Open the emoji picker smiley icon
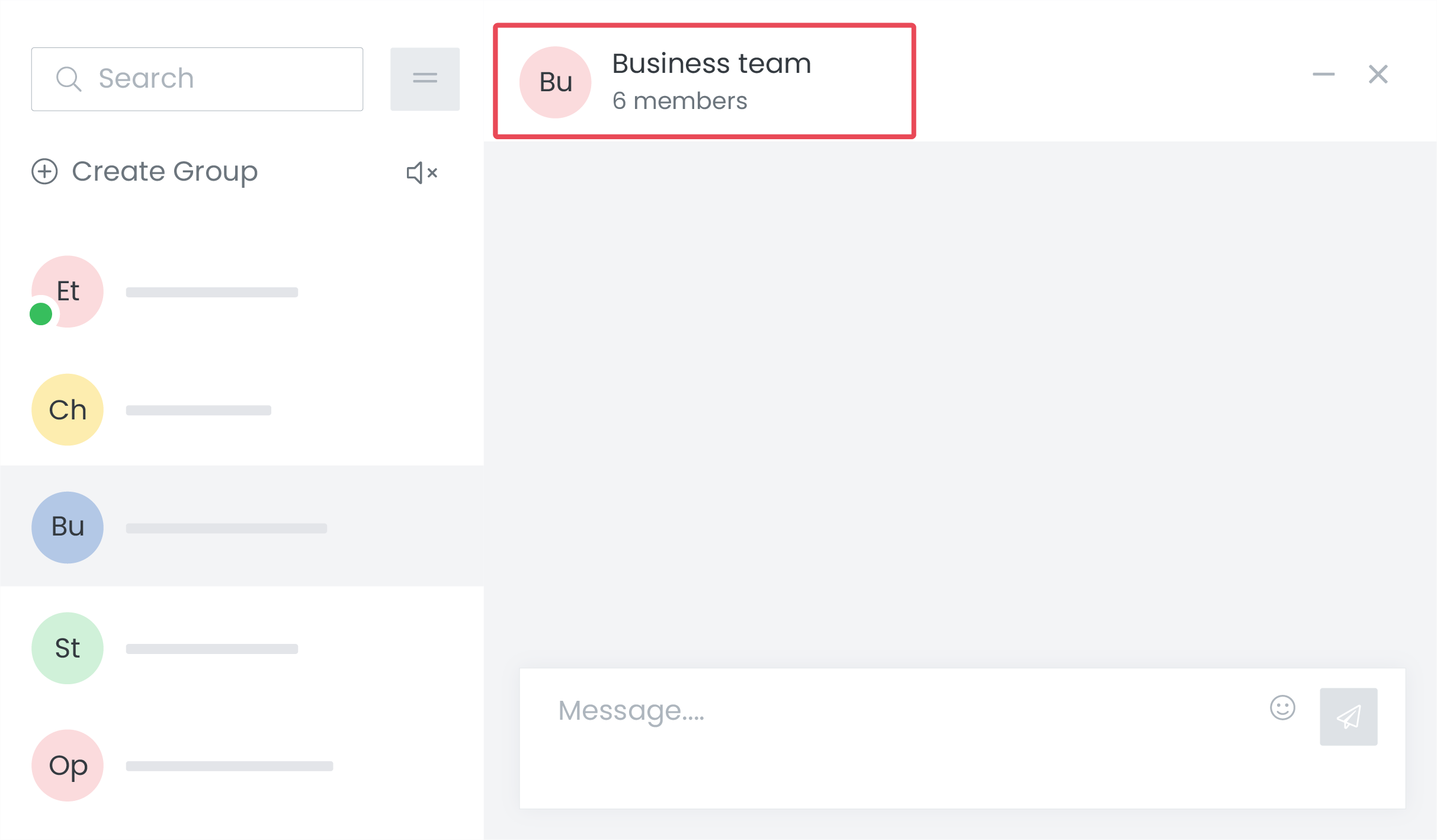This screenshot has width=1437, height=840. tap(1282, 708)
